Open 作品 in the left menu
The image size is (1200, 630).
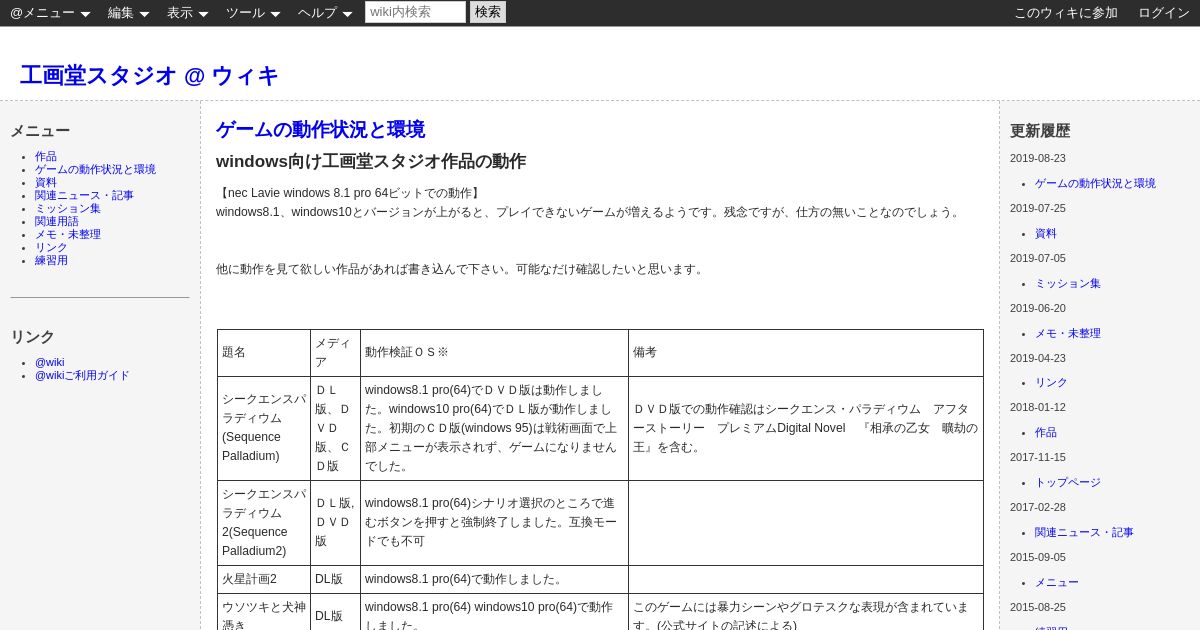46,157
